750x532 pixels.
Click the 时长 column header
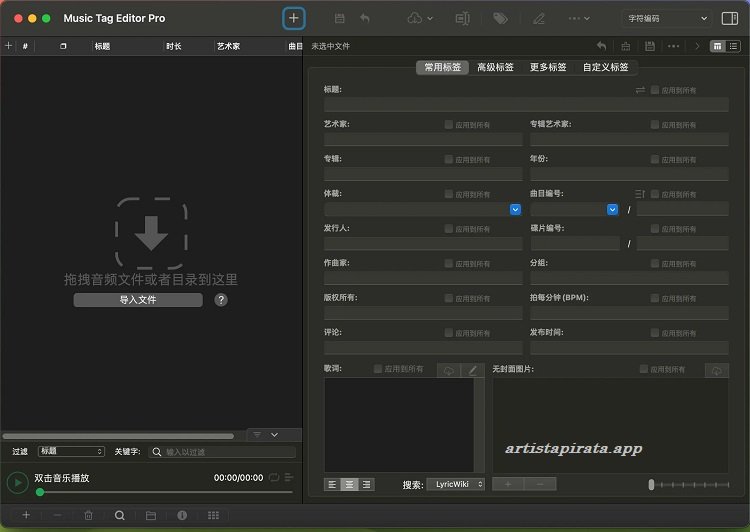(x=174, y=46)
